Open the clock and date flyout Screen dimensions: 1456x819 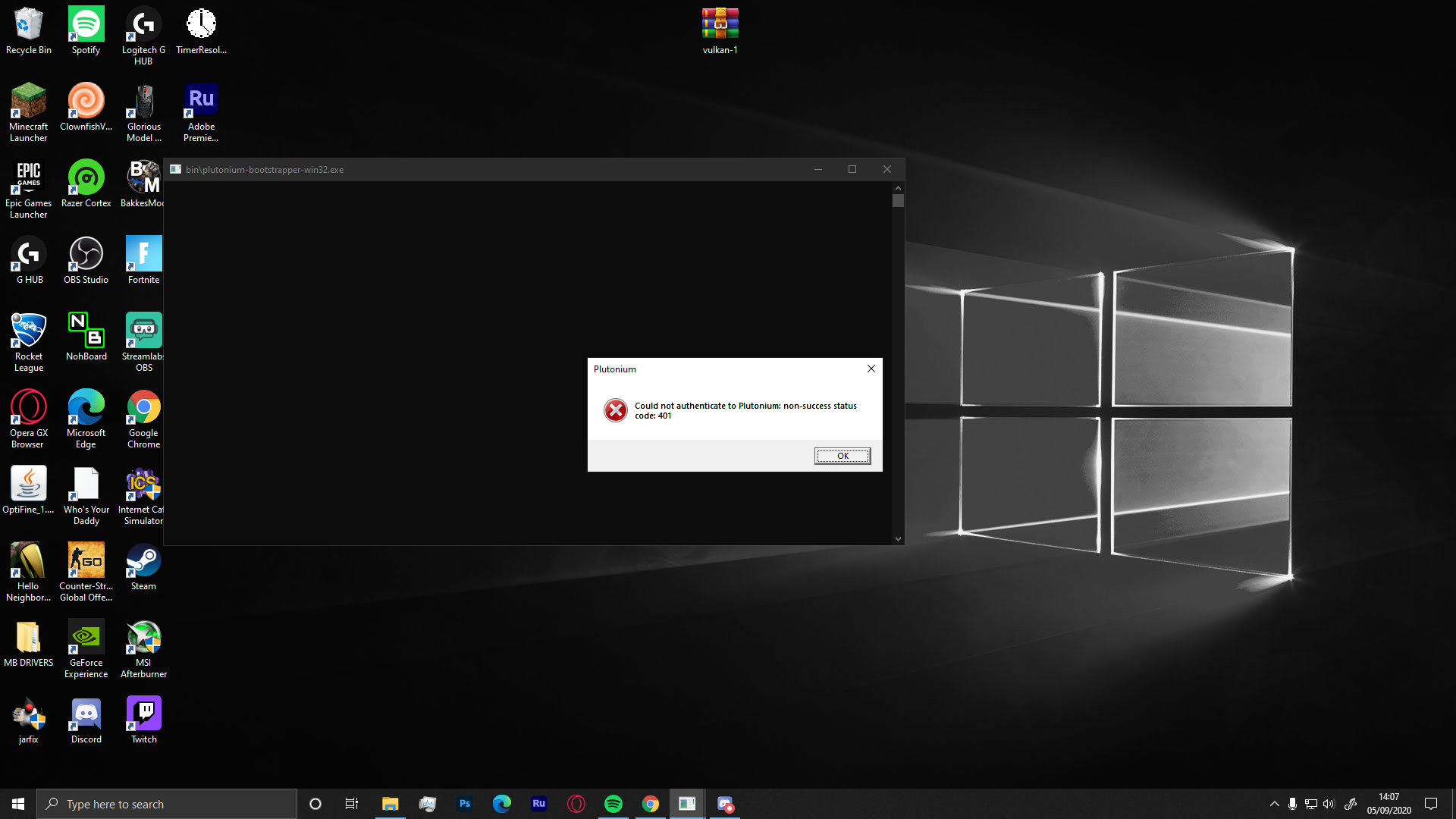1389,804
